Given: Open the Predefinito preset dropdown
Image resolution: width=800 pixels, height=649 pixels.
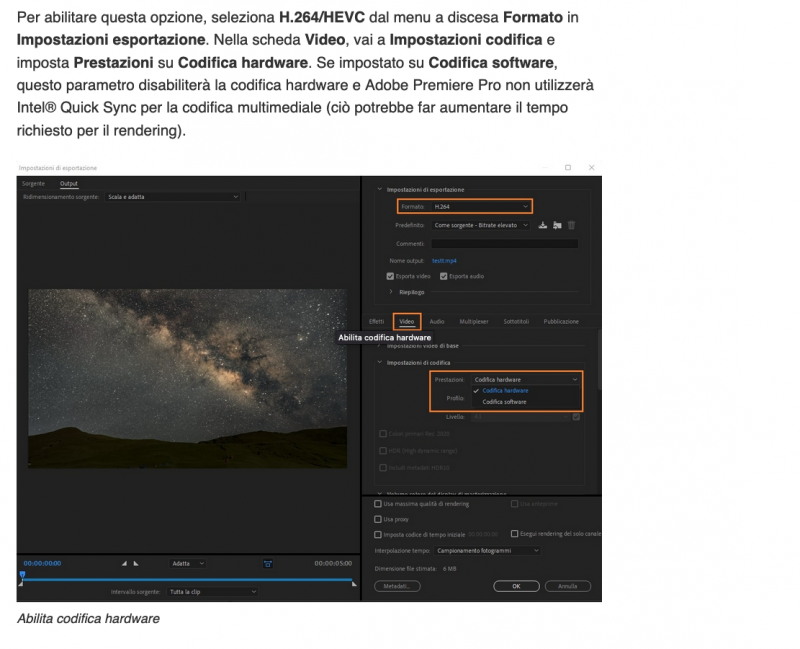Looking at the screenshot, I should pyautogui.click(x=482, y=225).
